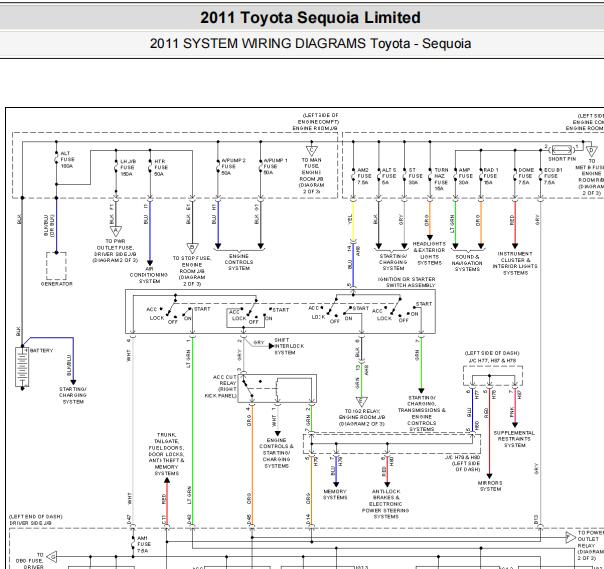Click the "SHORT PIN" label
604x569 pixels.
click(562, 159)
